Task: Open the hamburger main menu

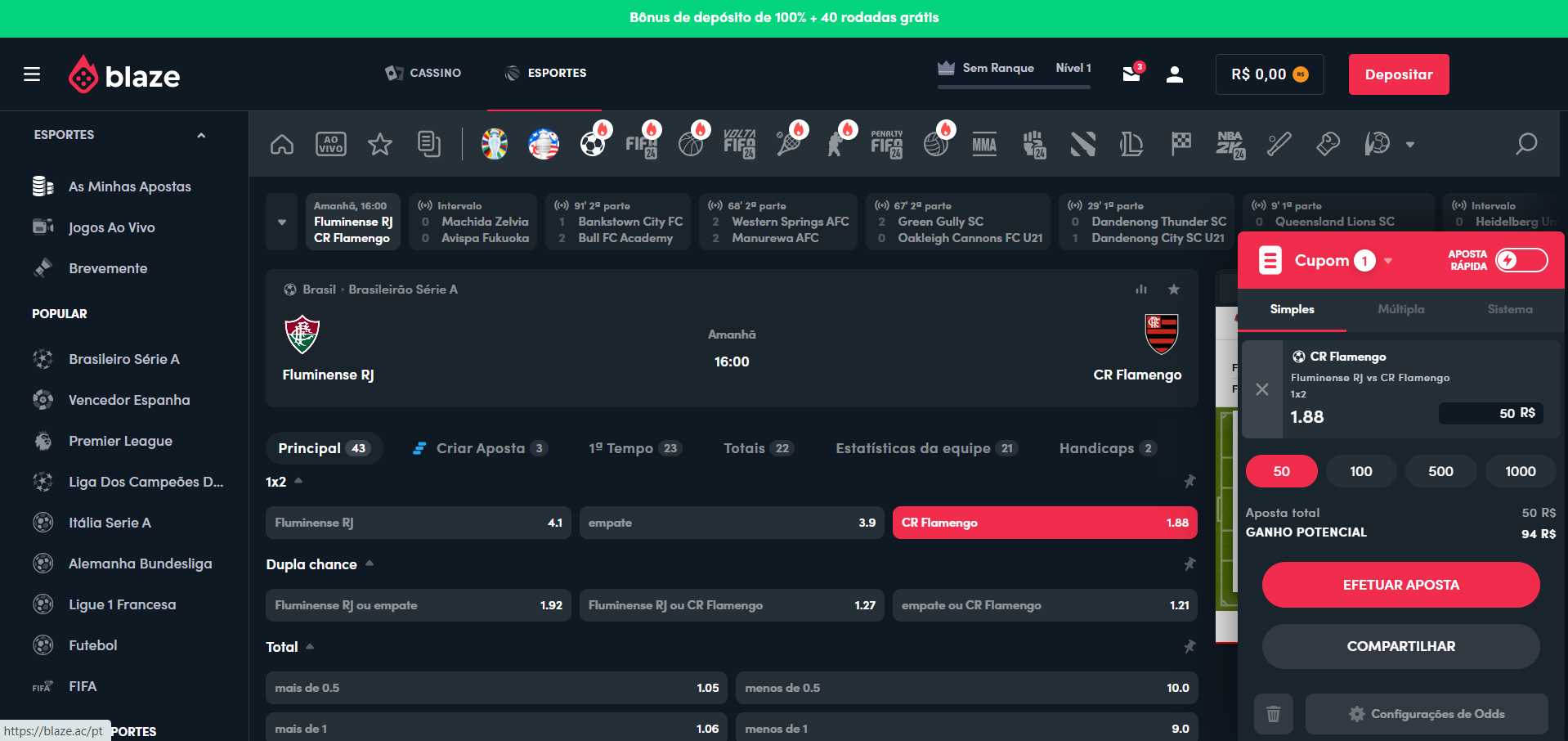Action: coord(32,74)
